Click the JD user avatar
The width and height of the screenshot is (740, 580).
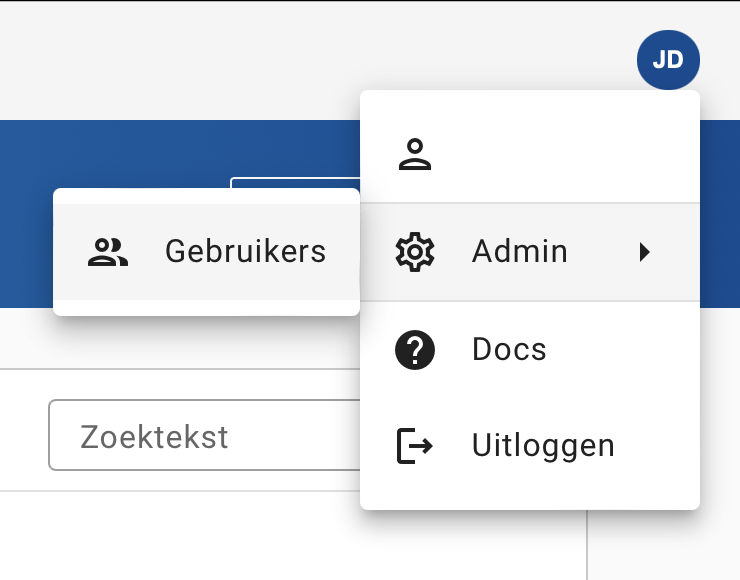click(668, 60)
